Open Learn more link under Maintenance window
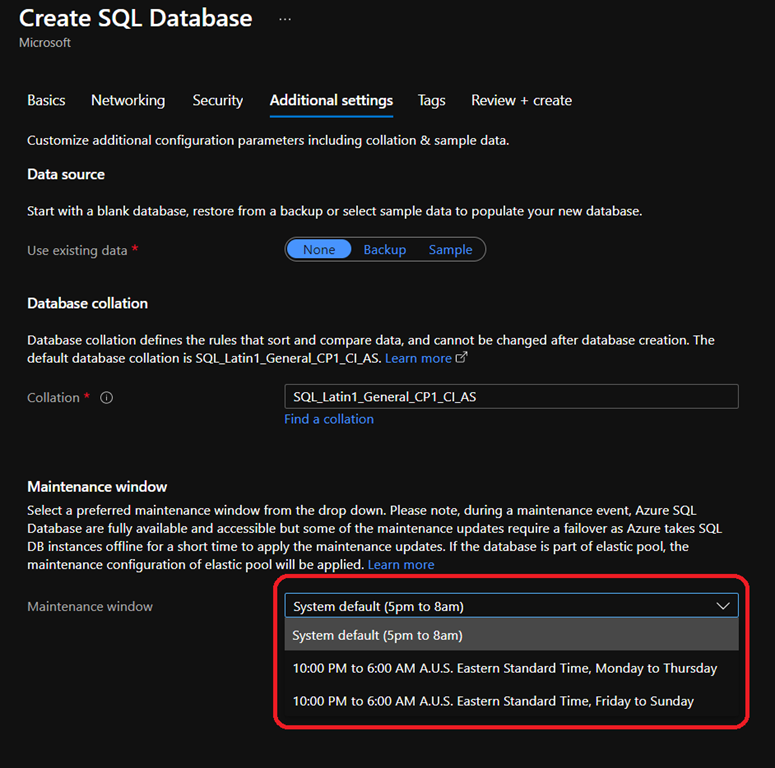This screenshot has height=768, width=775. click(x=401, y=565)
